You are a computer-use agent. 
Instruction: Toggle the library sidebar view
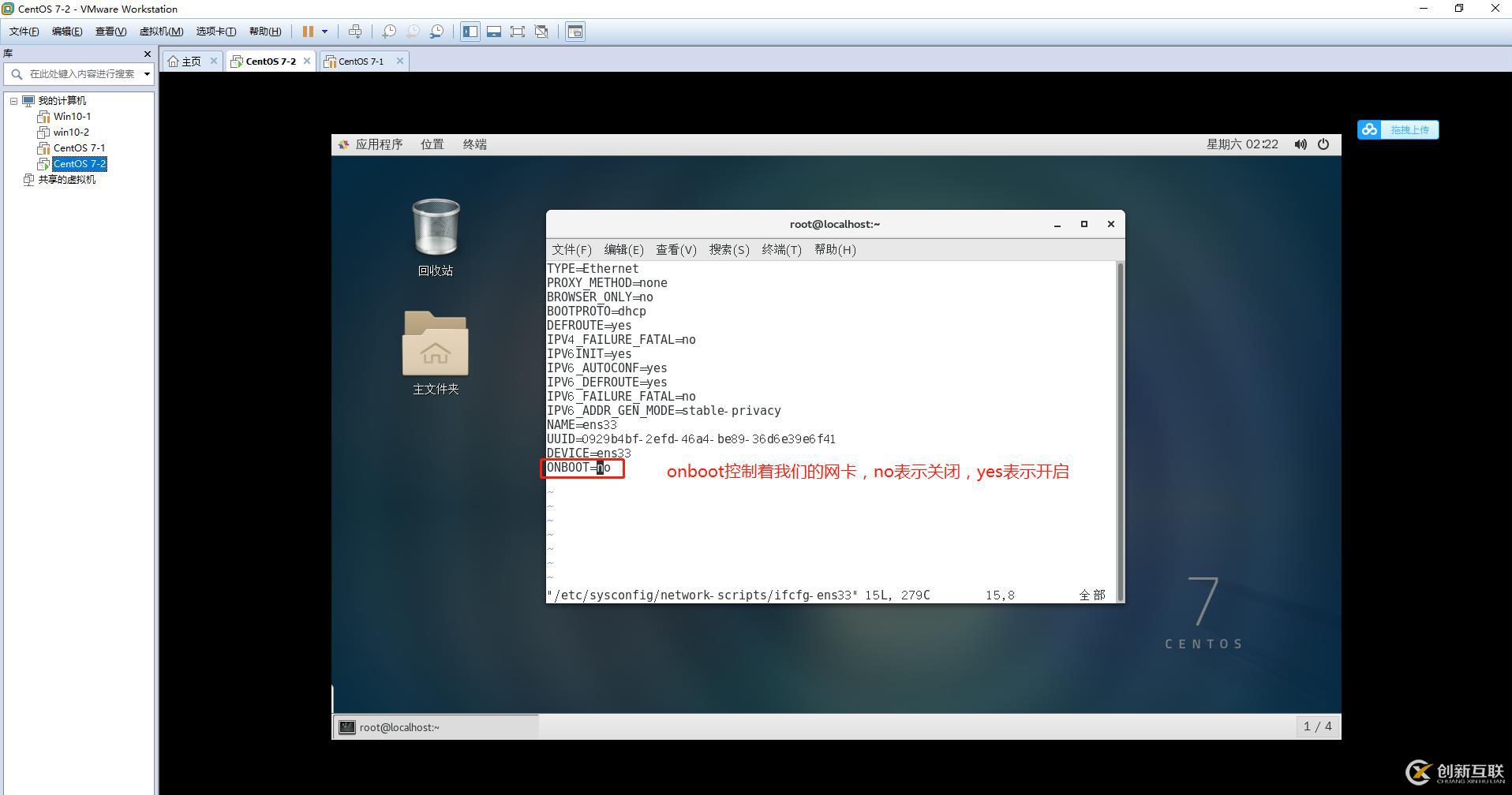click(470, 32)
